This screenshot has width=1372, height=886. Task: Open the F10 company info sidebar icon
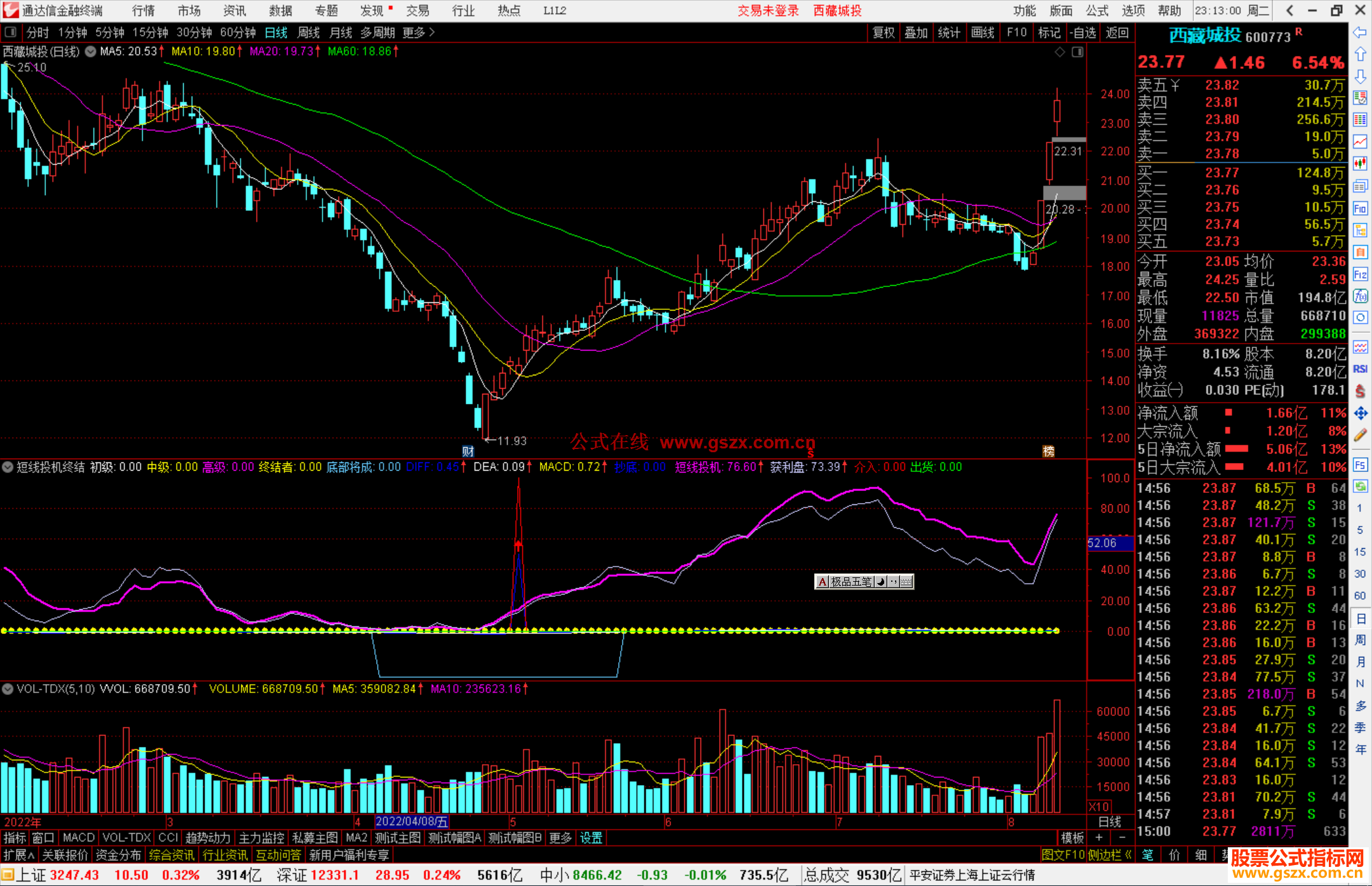[1360, 208]
